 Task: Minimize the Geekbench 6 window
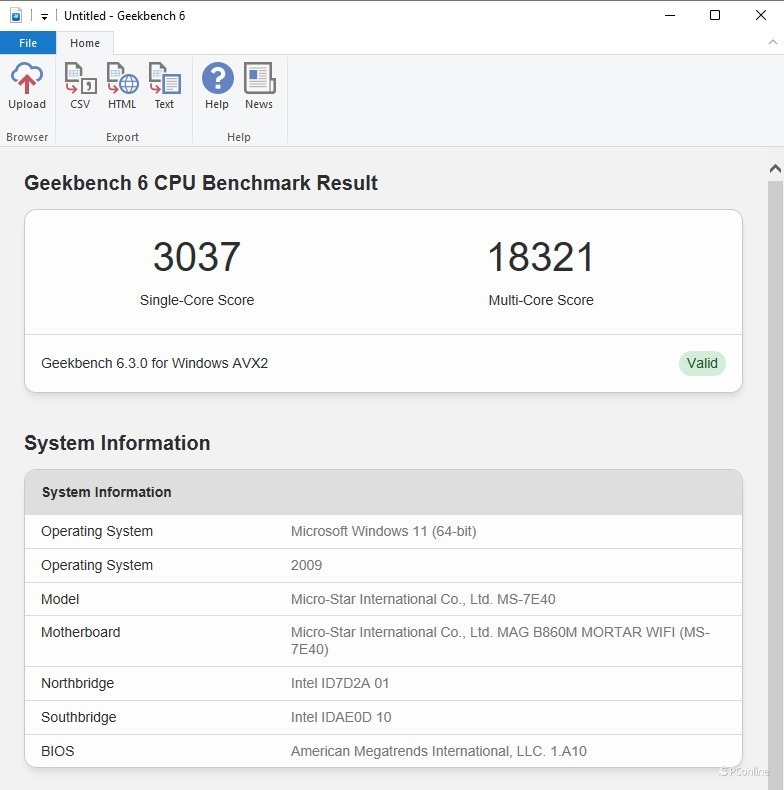[670, 16]
